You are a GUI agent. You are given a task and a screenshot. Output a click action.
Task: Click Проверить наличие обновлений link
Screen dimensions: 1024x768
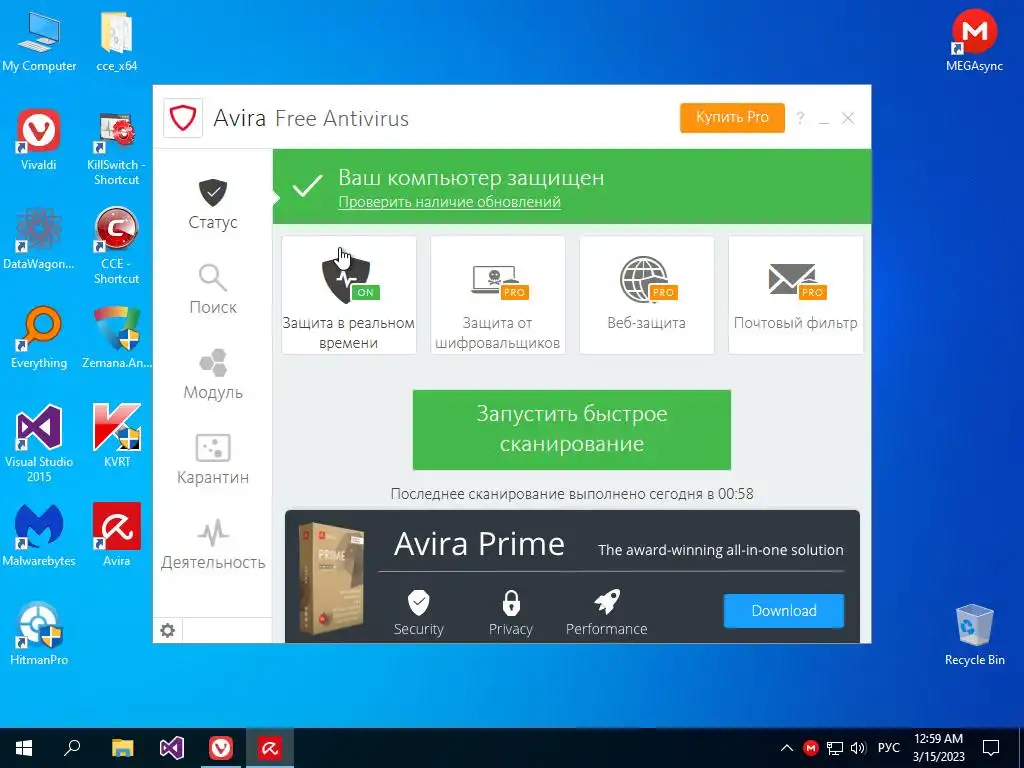coord(449,202)
